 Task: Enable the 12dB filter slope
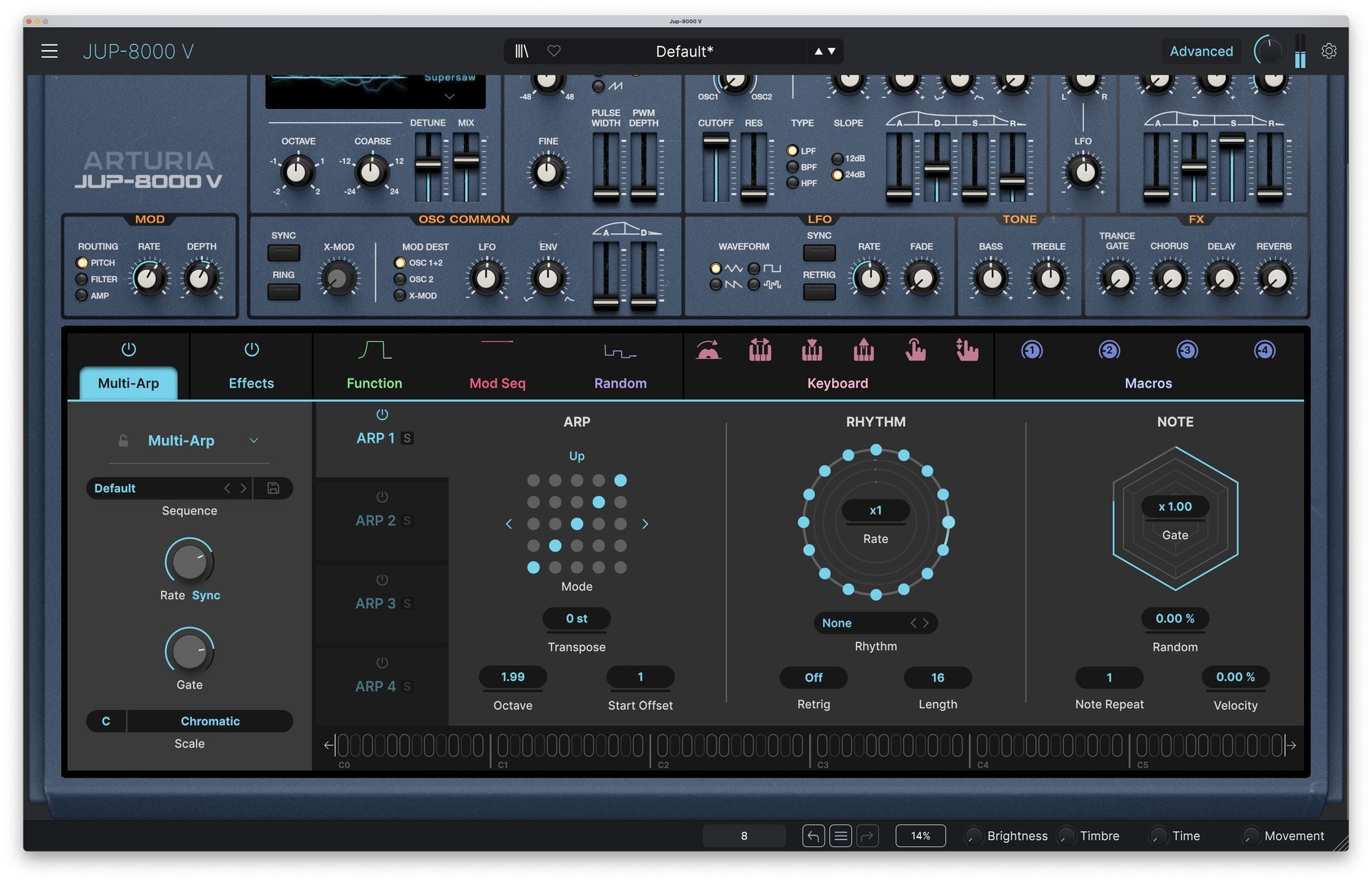click(x=838, y=159)
